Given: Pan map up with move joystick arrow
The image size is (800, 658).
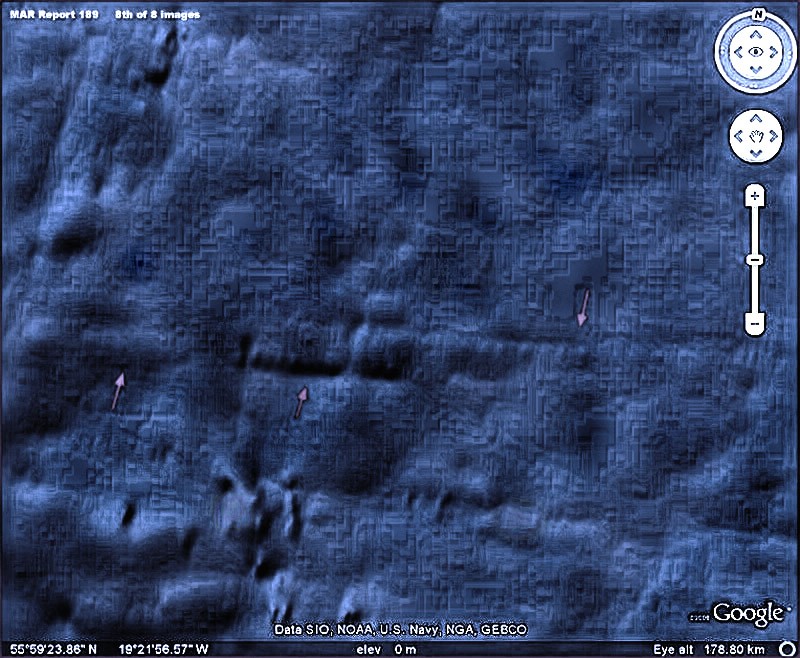Looking at the screenshot, I should click(756, 117).
